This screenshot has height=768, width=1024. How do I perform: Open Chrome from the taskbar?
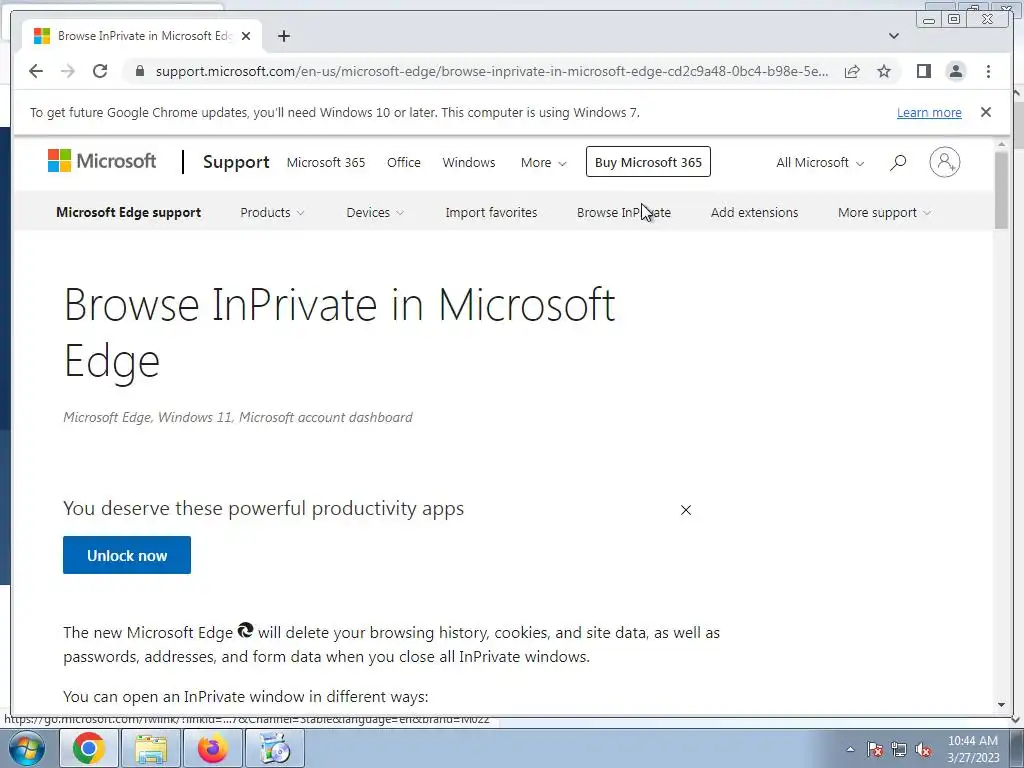89,748
